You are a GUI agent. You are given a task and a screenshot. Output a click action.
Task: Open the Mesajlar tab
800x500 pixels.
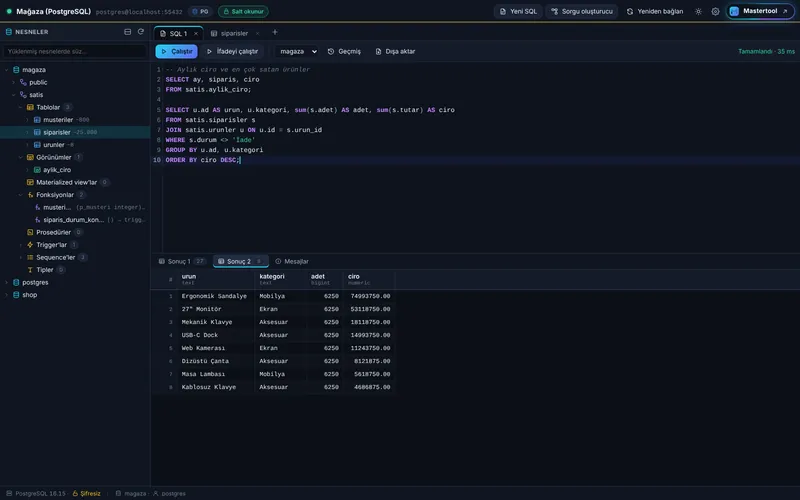pyautogui.click(x=292, y=261)
